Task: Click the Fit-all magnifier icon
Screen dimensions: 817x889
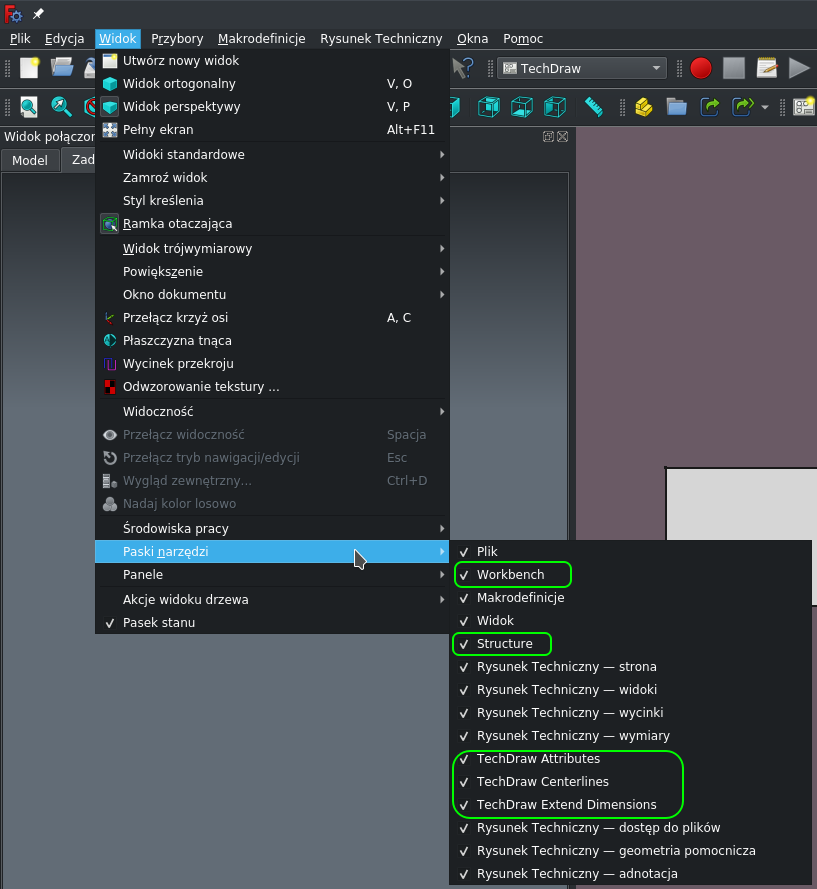Action: [28, 107]
